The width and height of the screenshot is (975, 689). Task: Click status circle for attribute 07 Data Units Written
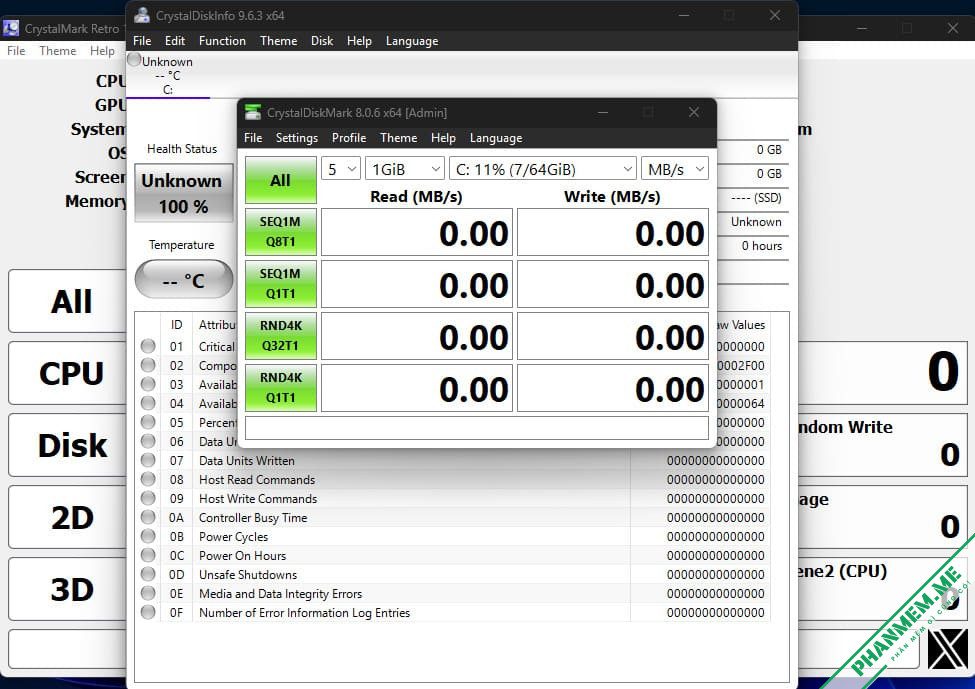click(148, 460)
